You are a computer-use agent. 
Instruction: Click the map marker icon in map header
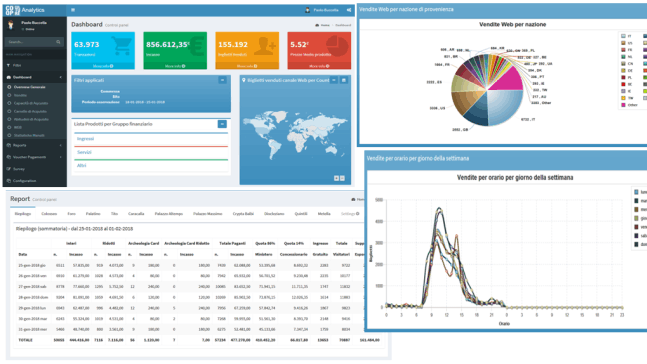click(243, 80)
